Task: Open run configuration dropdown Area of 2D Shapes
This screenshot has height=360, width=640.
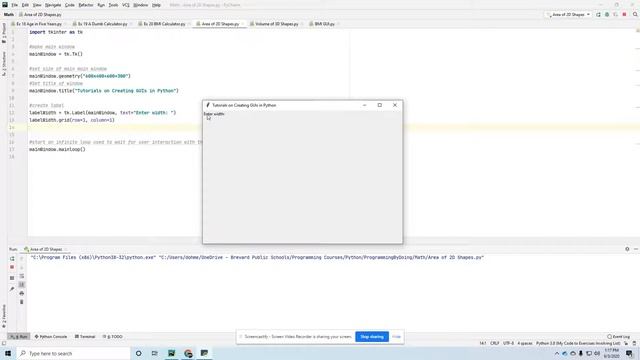Action: [569, 15]
